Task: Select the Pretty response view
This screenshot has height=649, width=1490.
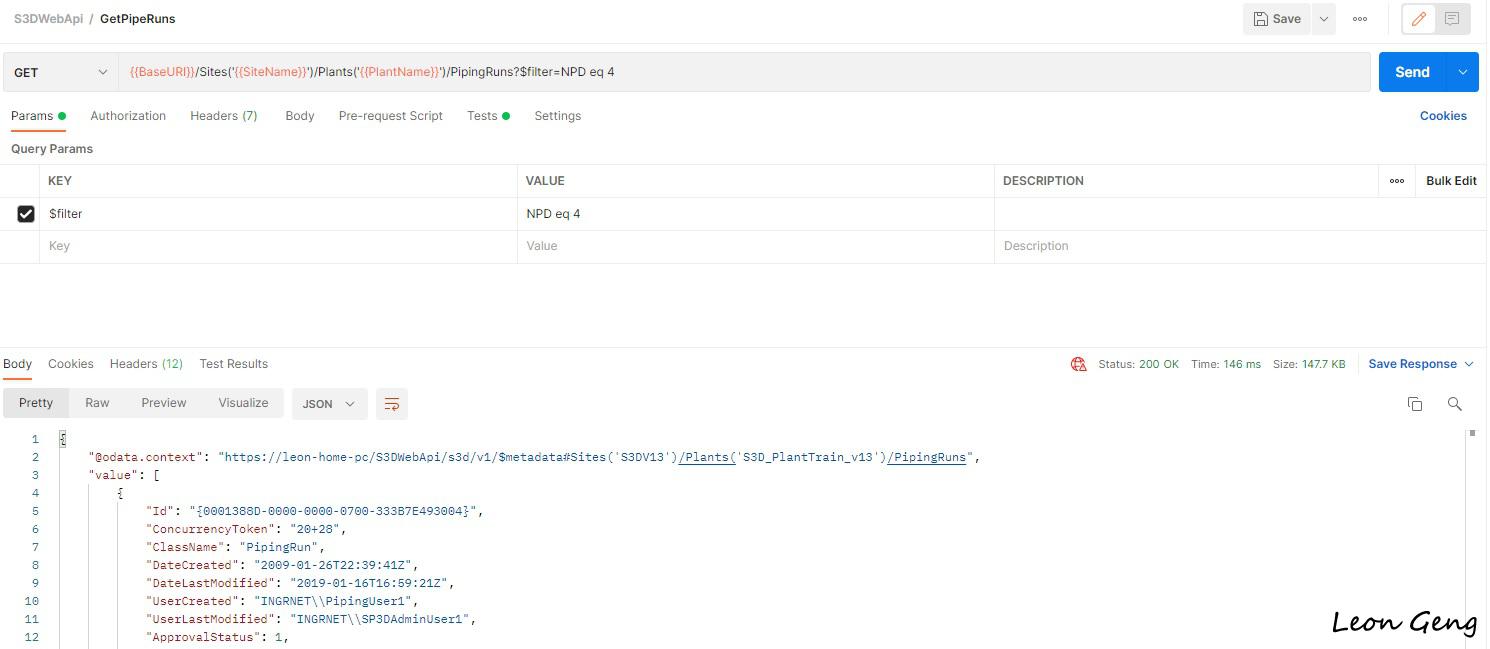Action: (36, 403)
